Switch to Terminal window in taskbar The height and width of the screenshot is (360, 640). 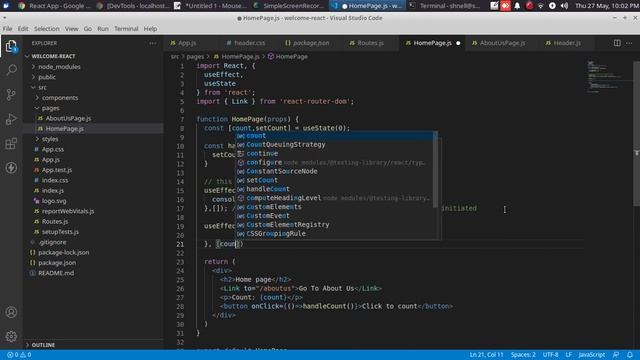pos(445,6)
